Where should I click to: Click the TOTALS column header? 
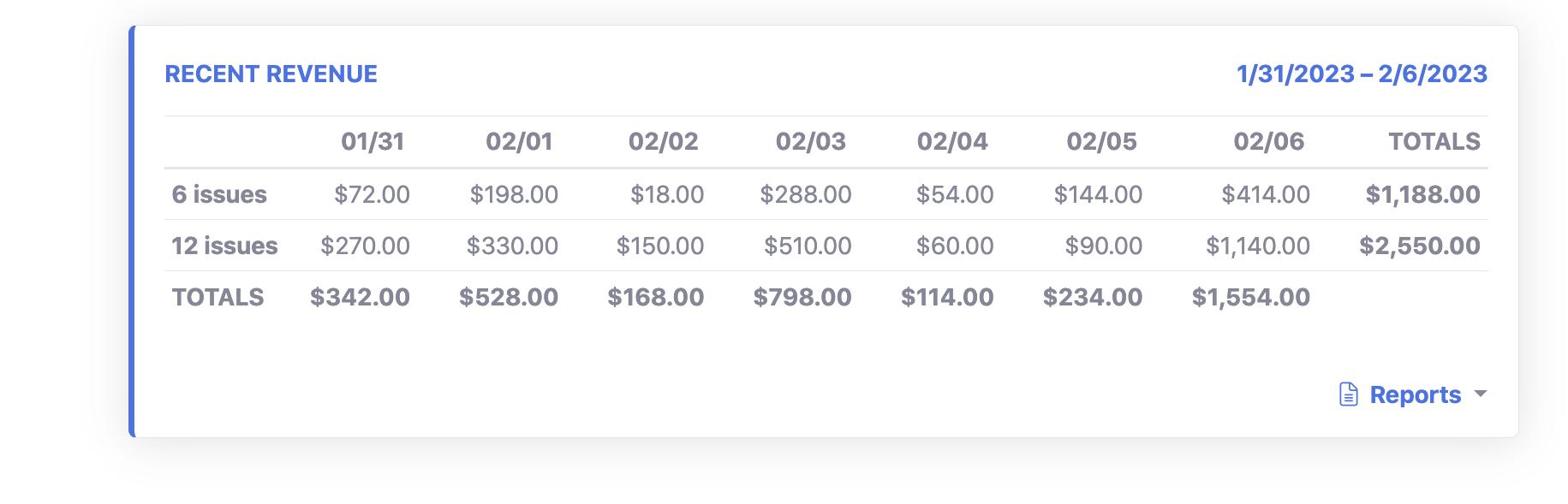(x=1434, y=141)
